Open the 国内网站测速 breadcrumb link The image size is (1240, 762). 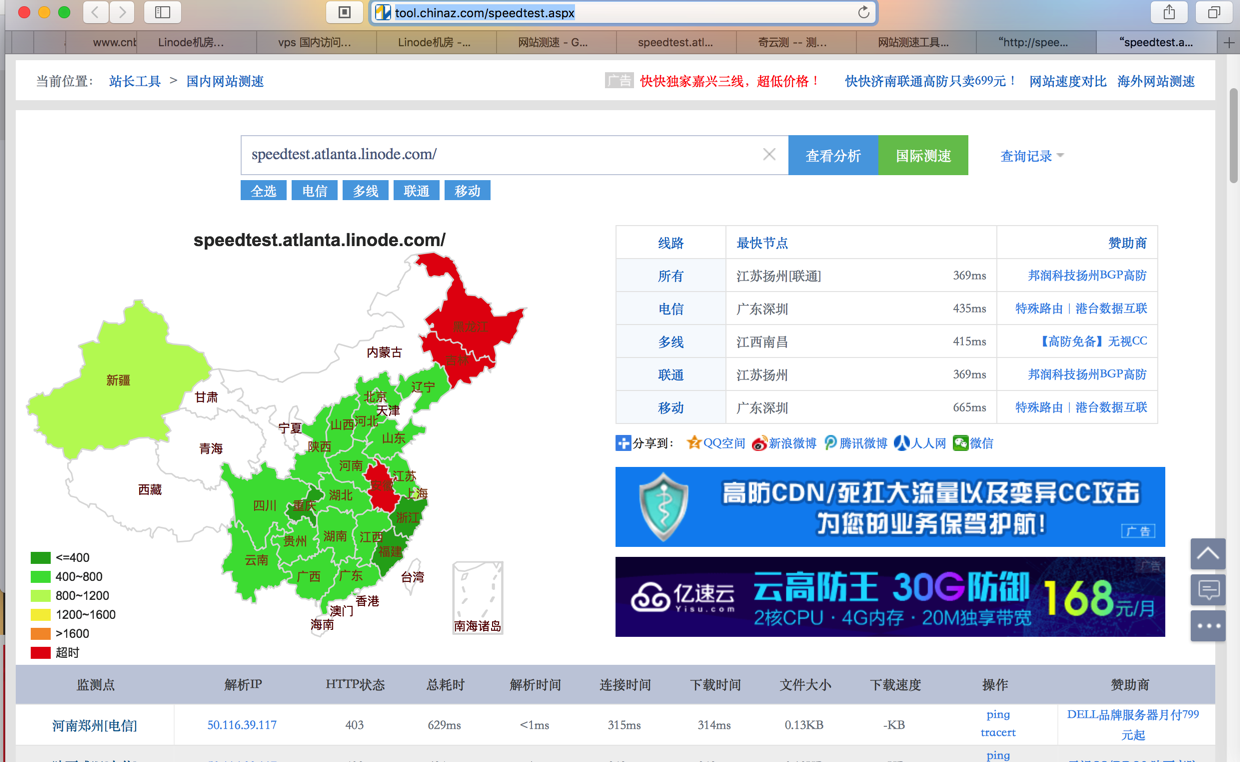(x=225, y=81)
